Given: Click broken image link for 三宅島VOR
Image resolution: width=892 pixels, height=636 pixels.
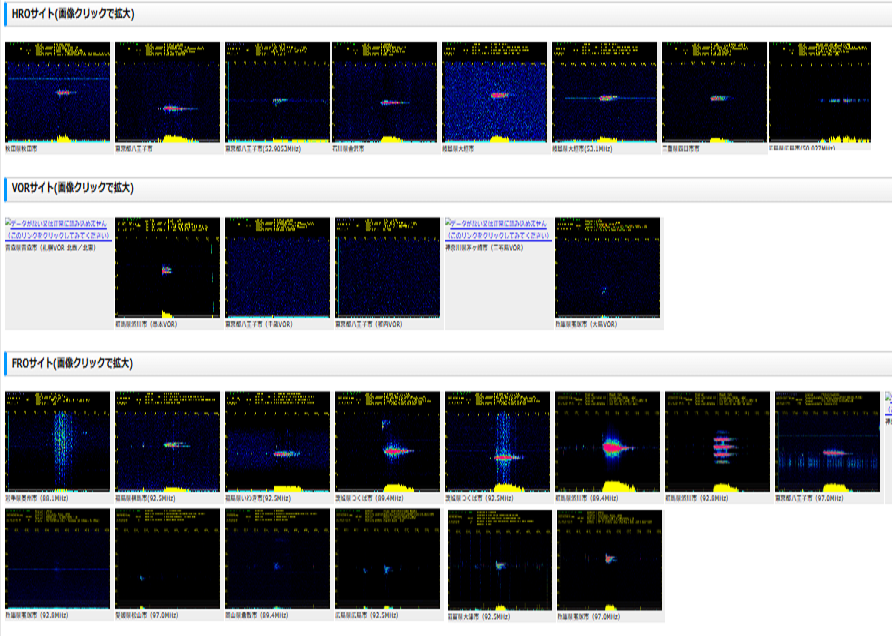Looking at the screenshot, I should pos(497,229).
